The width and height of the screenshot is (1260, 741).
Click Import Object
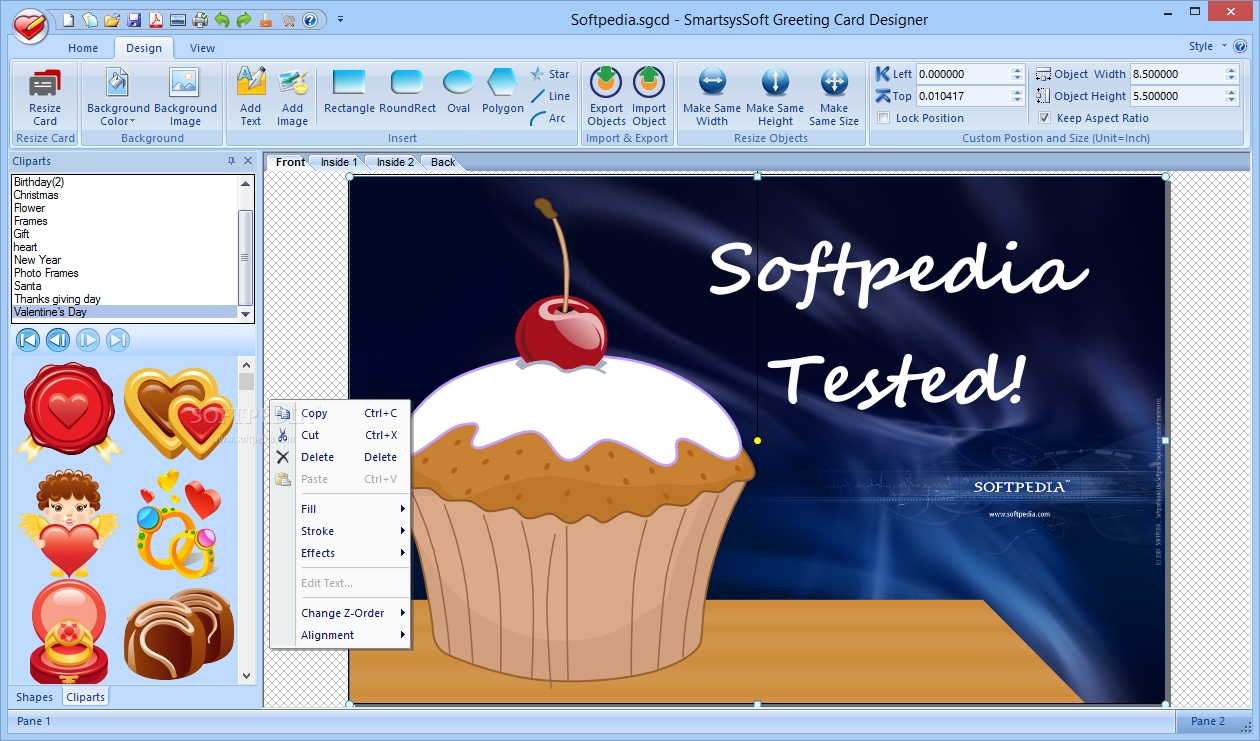pos(649,97)
